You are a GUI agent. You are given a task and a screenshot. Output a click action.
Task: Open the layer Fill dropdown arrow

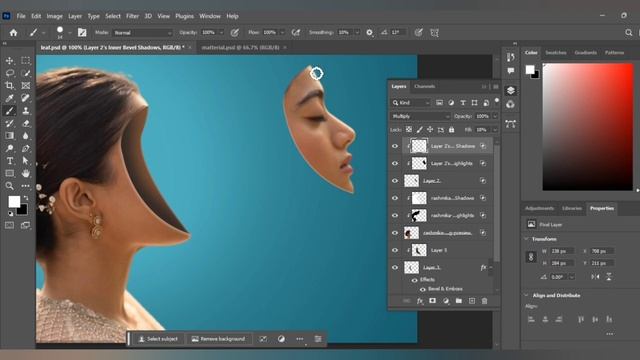pos(495,130)
